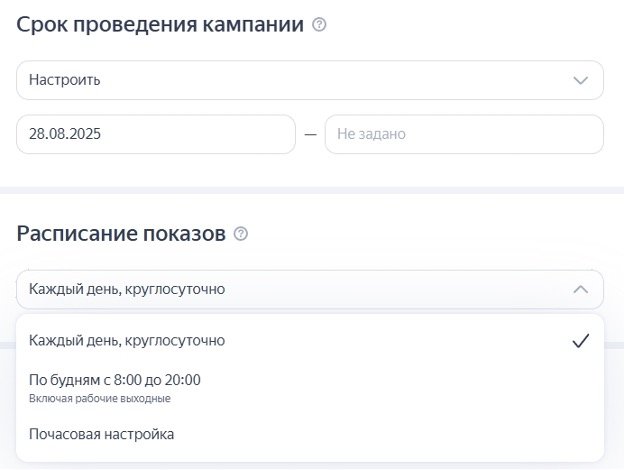Collapse schedule list with the up chevron
The width and height of the screenshot is (624, 470).
(x=580, y=289)
